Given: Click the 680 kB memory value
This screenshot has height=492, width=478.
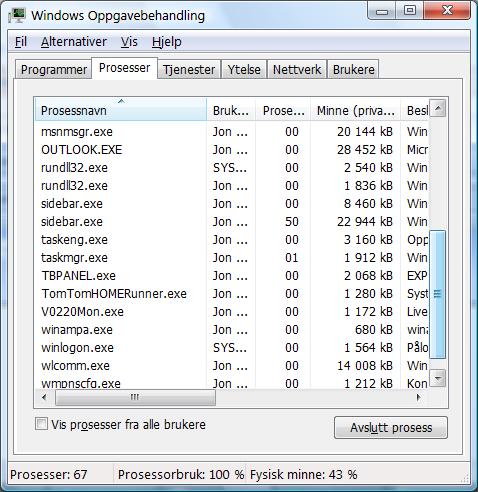Looking at the screenshot, I should [x=374, y=330].
